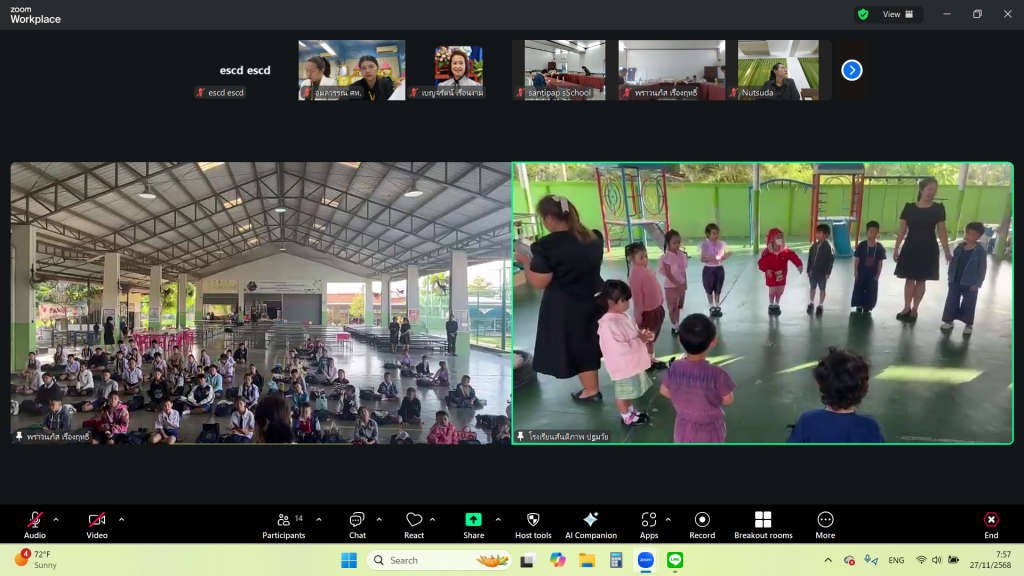Expand the video options chevron
This screenshot has width=1024, height=576.
(121, 519)
